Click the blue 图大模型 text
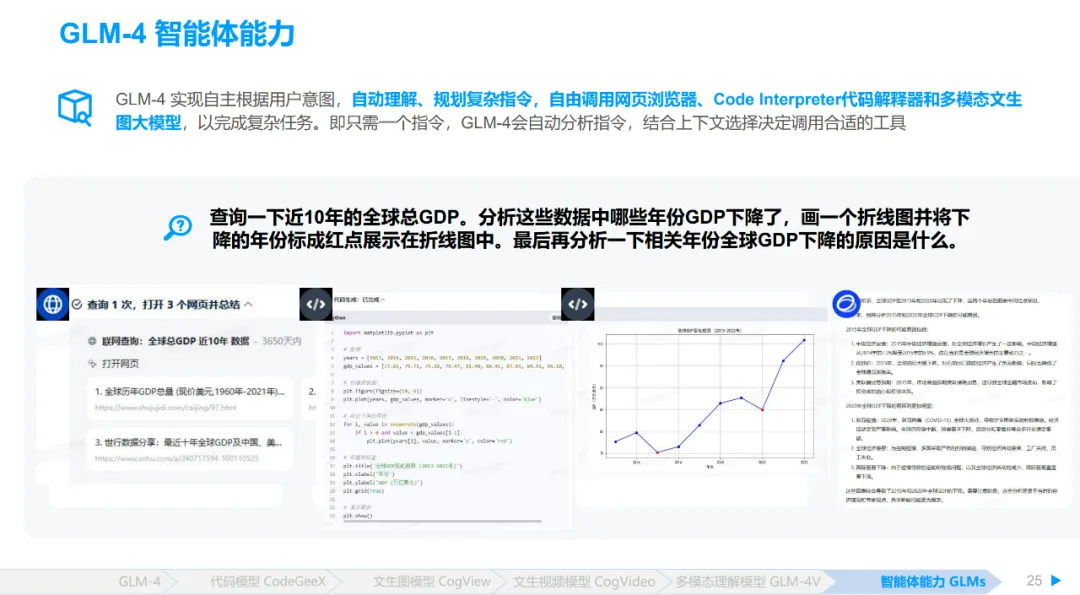The height and width of the screenshot is (595, 1080). point(148,123)
